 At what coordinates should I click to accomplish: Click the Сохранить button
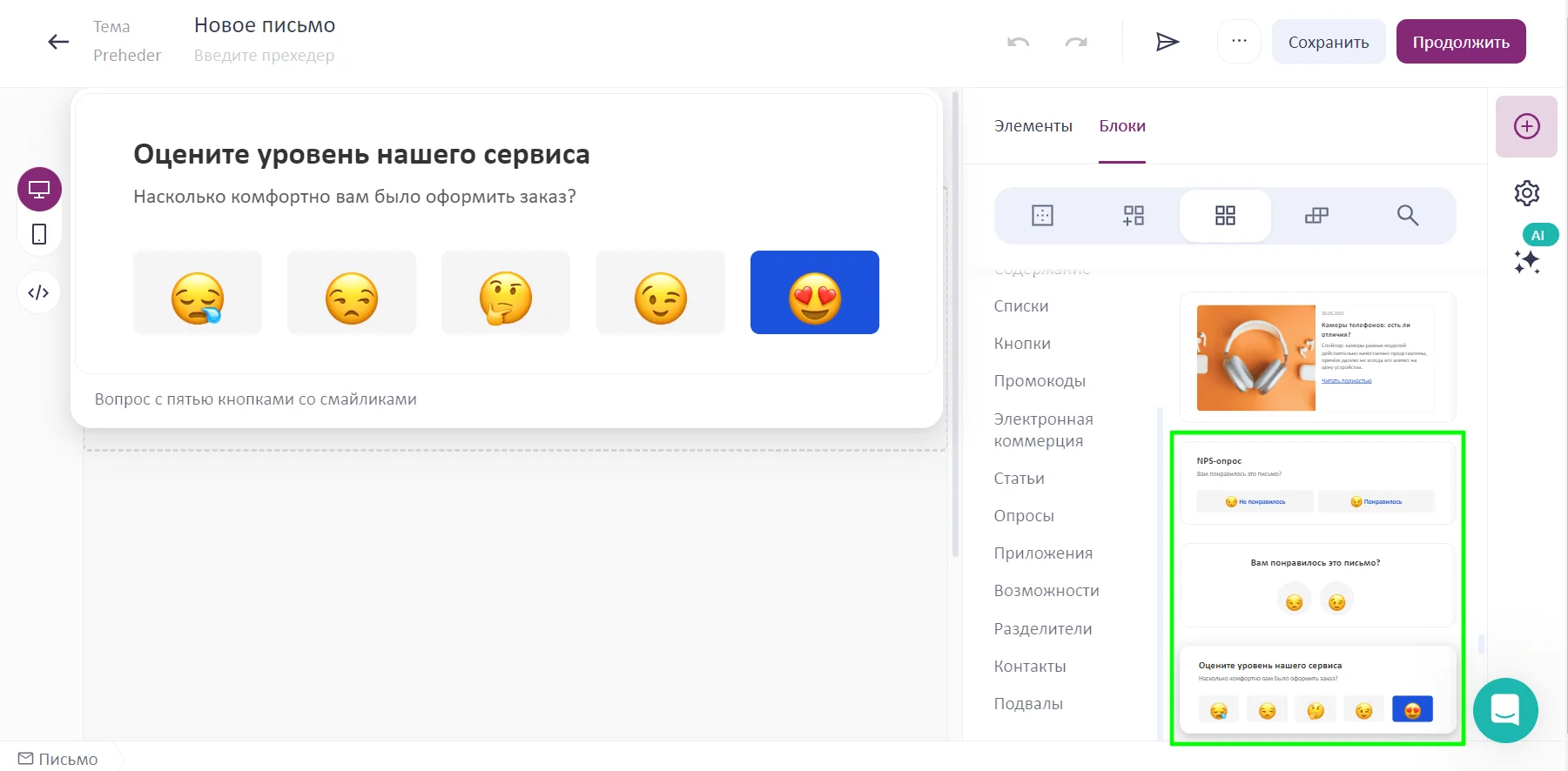pos(1329,42)
